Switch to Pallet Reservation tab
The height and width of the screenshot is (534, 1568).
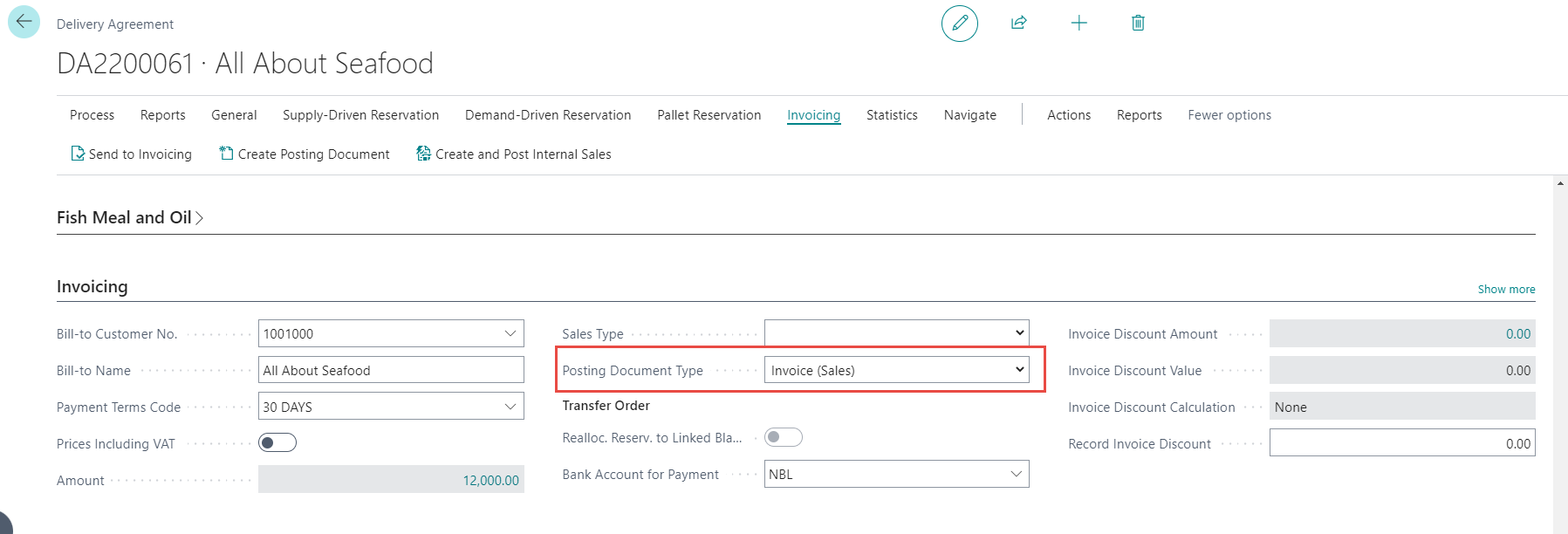(x=709, y=115)
